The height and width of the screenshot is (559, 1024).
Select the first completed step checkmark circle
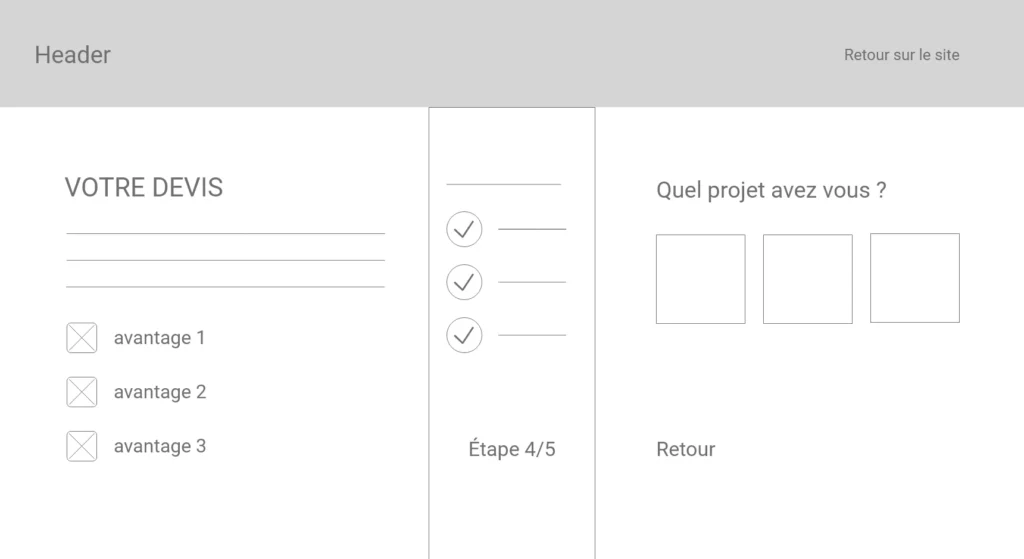pyautogui.click(x=464, y=229)
